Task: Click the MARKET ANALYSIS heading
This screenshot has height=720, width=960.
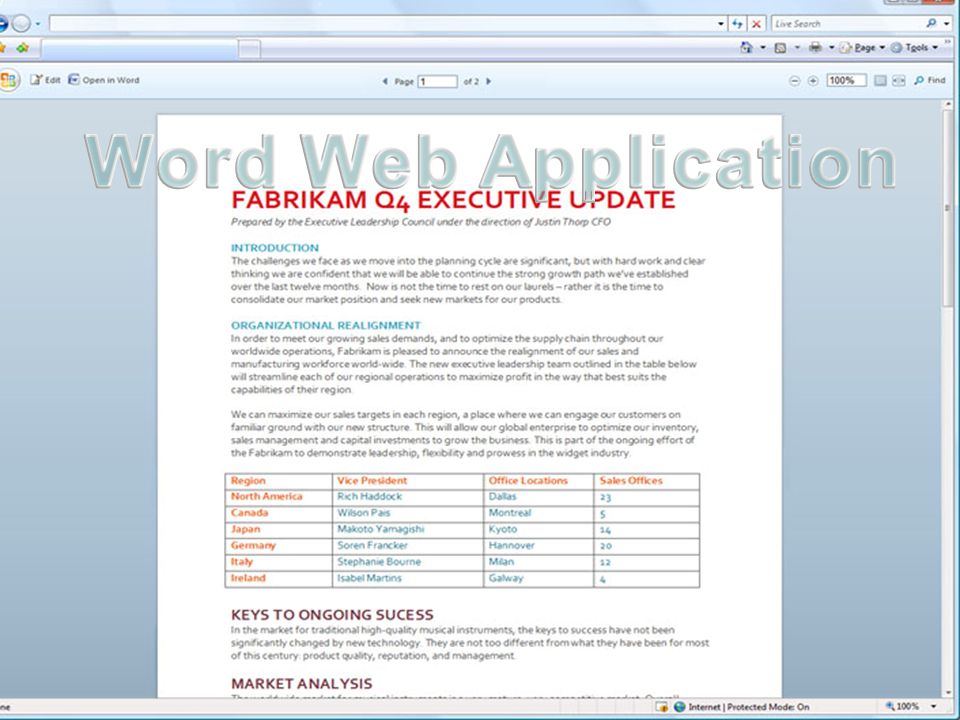Action: [x=301, y=683]
